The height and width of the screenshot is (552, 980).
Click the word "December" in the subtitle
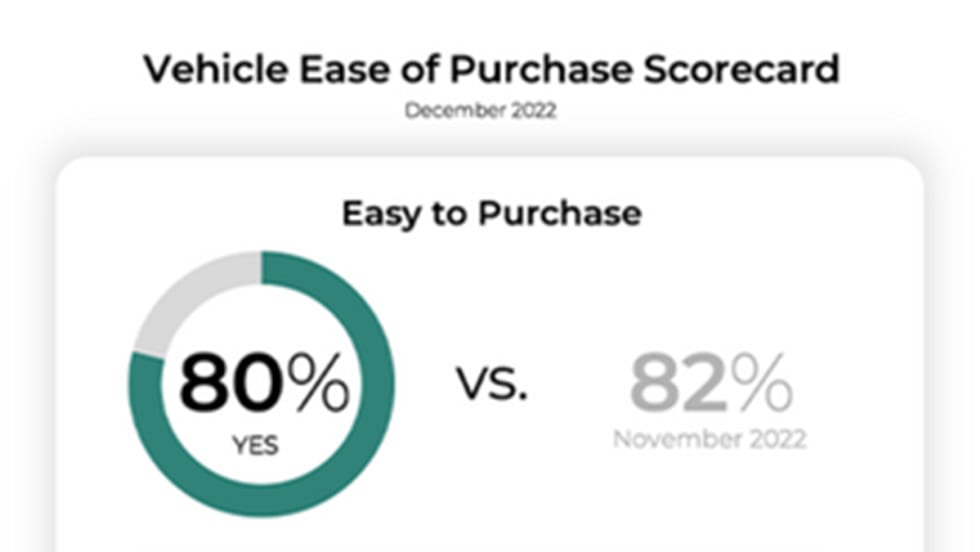tap(456, 111)
